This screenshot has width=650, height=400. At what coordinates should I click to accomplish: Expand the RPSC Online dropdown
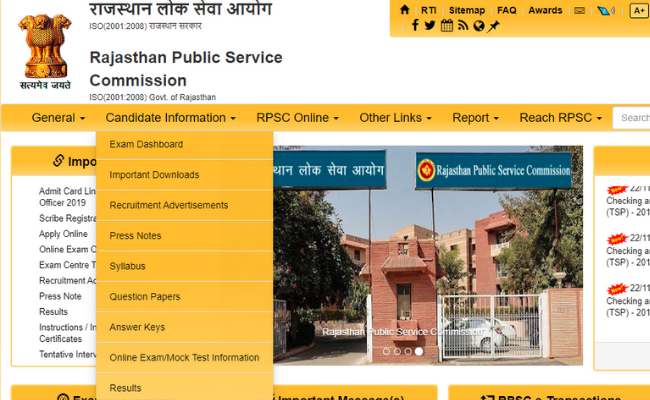(x=297, y=118)
